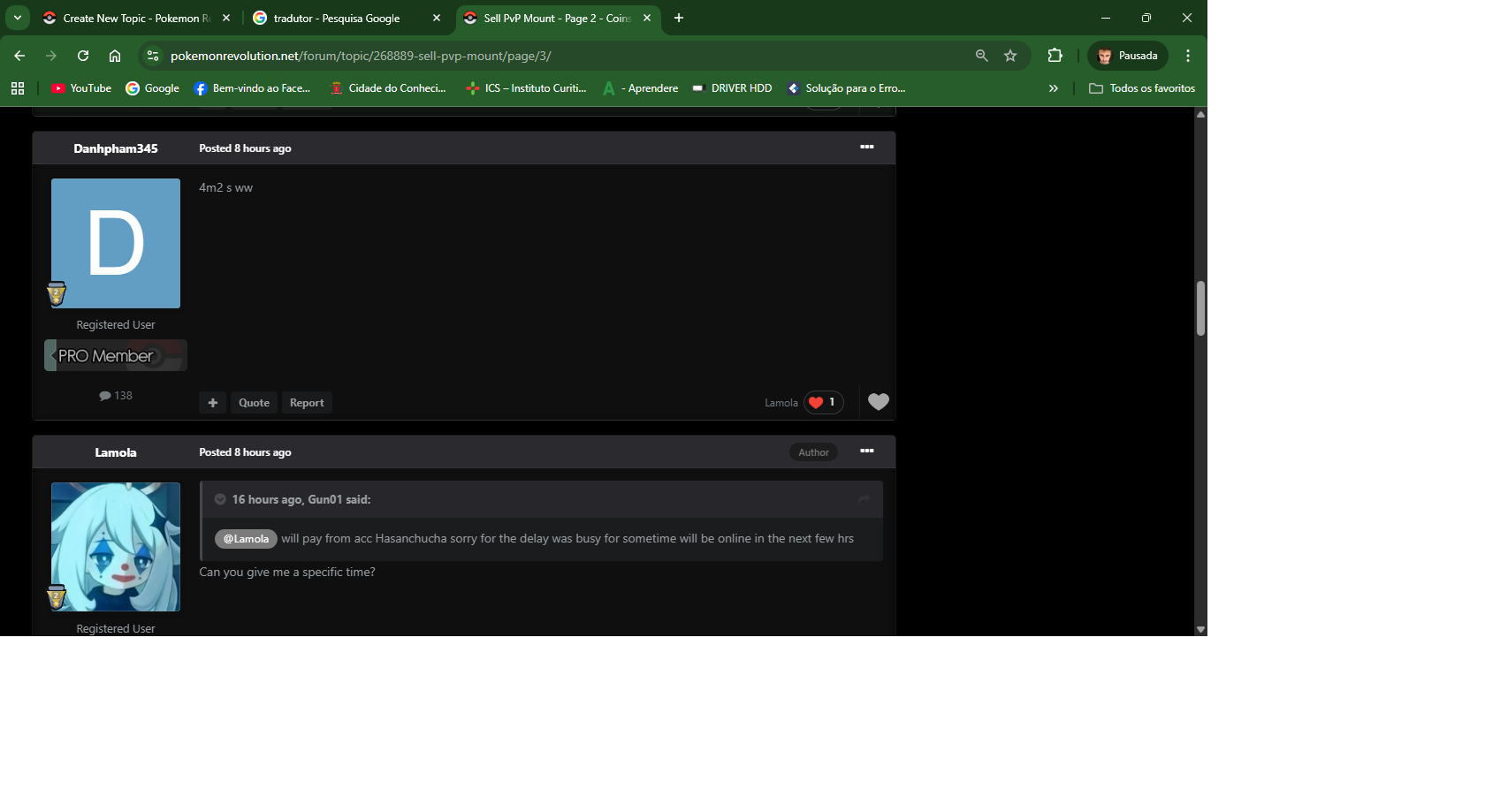1485x812 pixels.
Task: Open the Extensions puzzle icon
Action: [x=1055, y=56]
